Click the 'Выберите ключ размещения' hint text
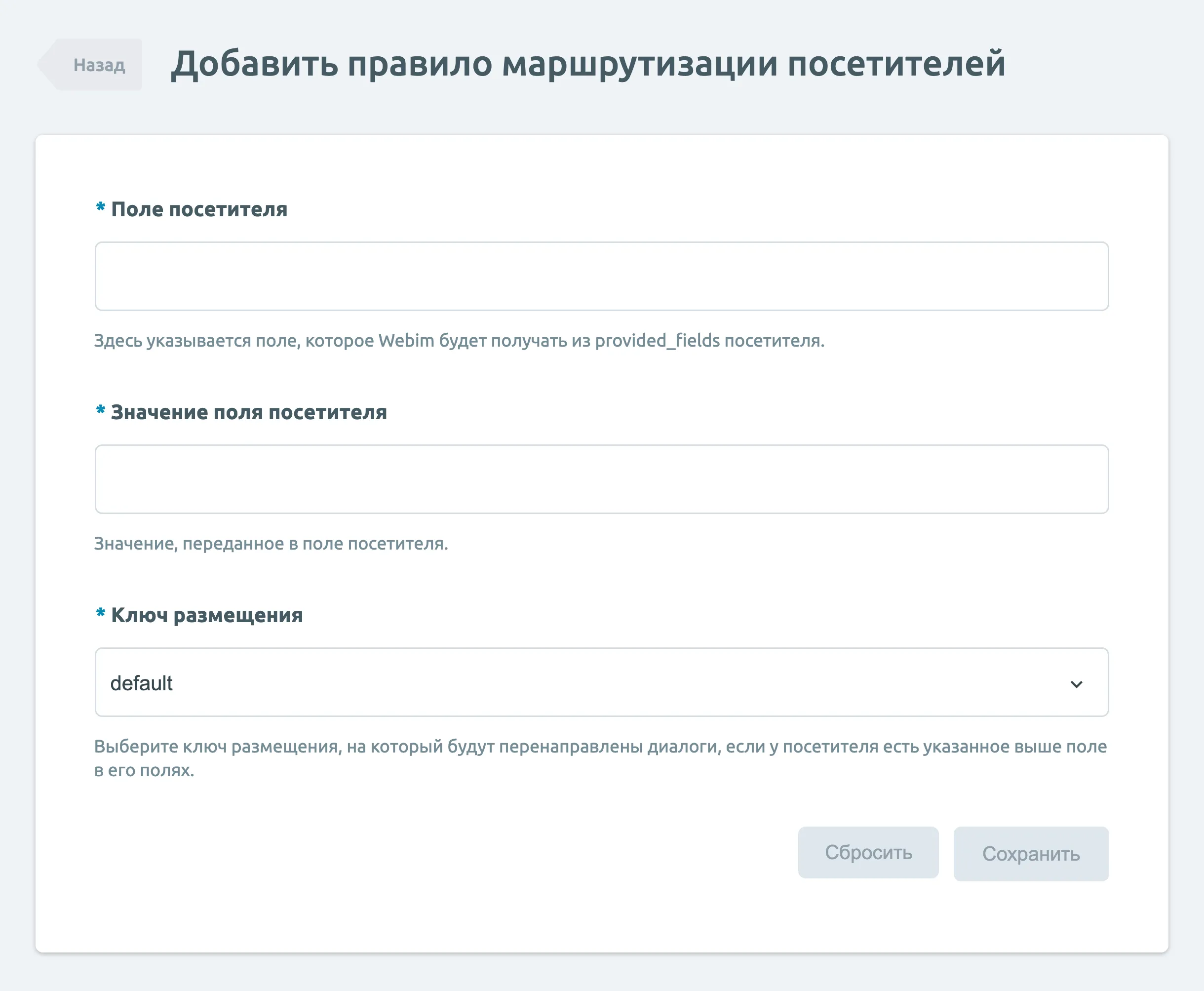The height and width of the screenshot is (991, 1204). pyautogui.click(x=600, y=758)
